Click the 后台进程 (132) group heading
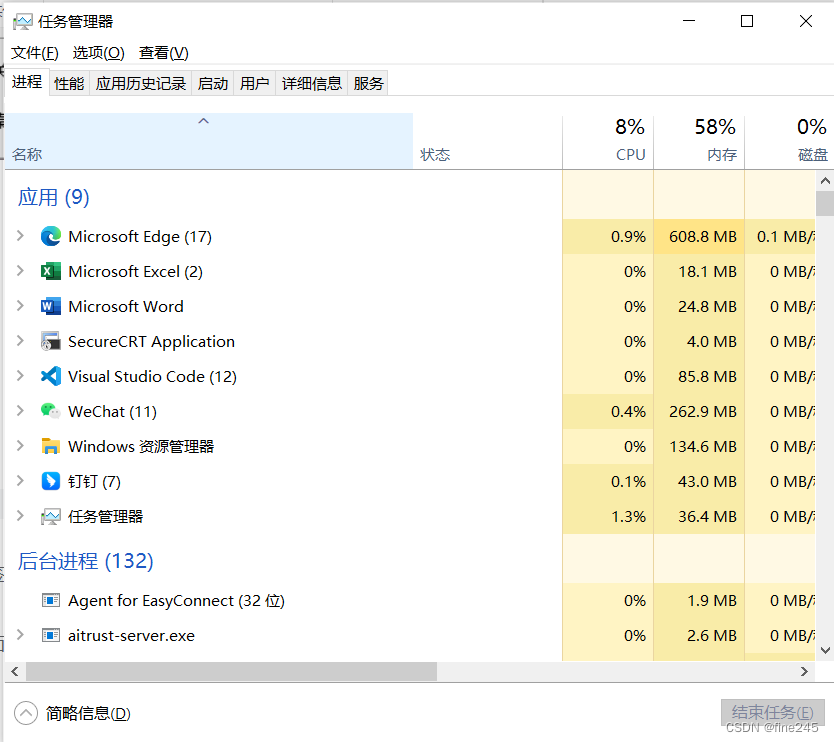 [x=85, y=561]
